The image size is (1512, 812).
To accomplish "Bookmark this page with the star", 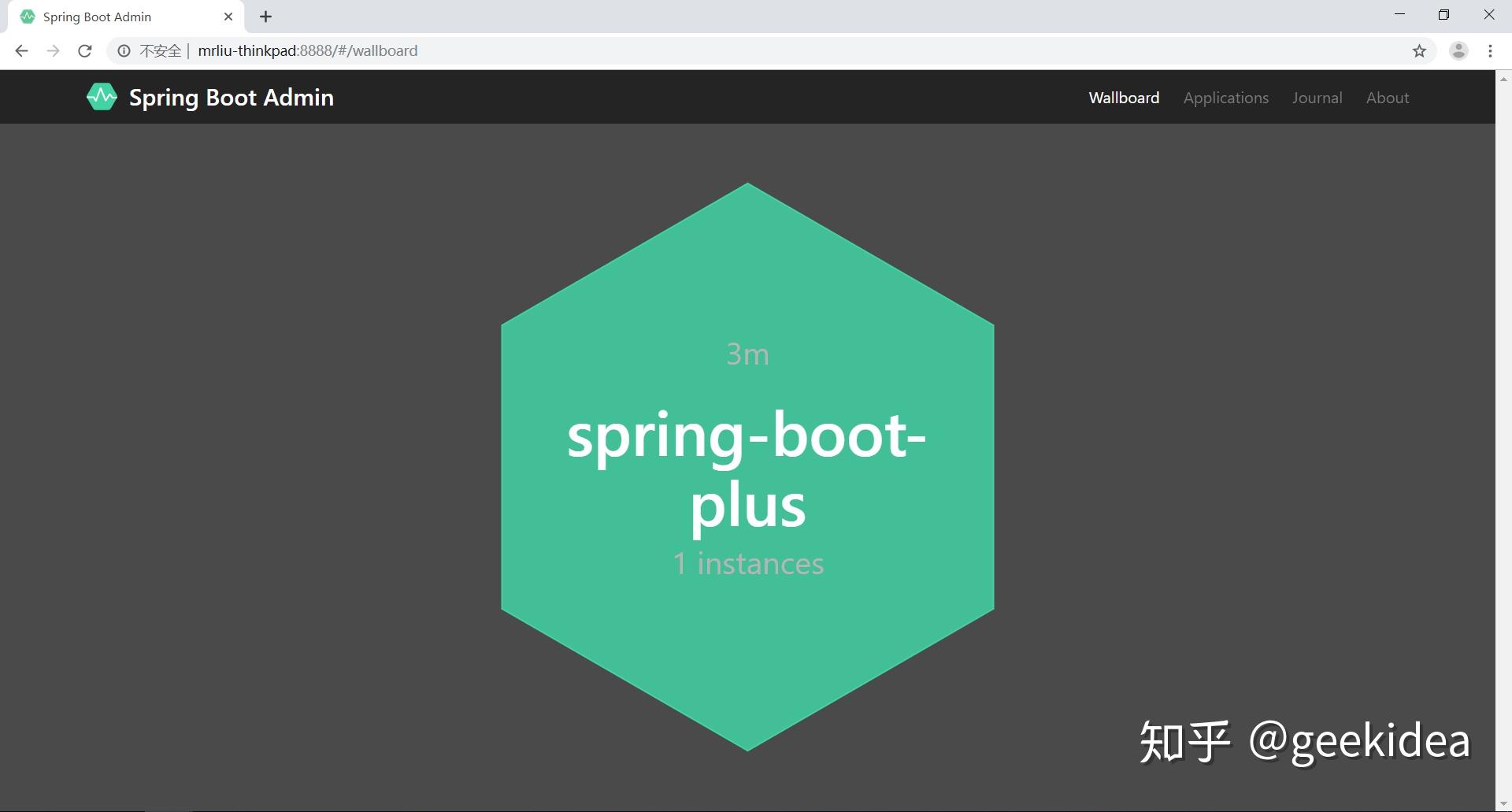I will (x=1419, y=50).
